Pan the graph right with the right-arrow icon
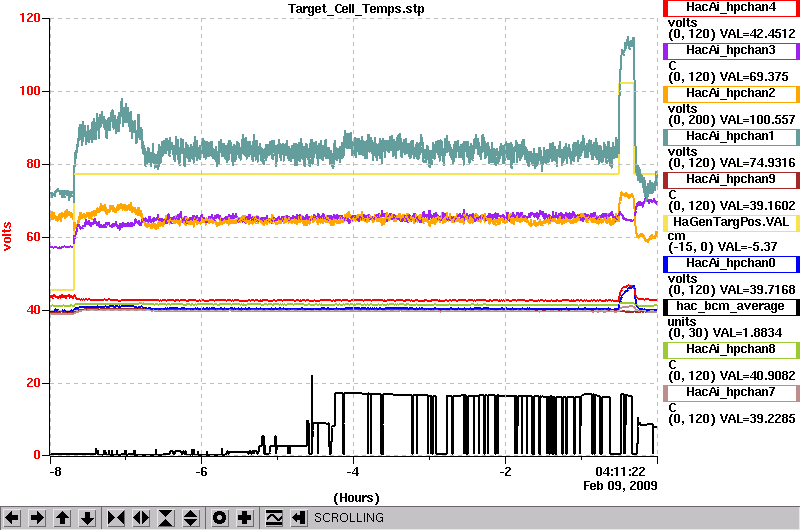The height and width of the screenshot is (530, 800). pos(37,518)
